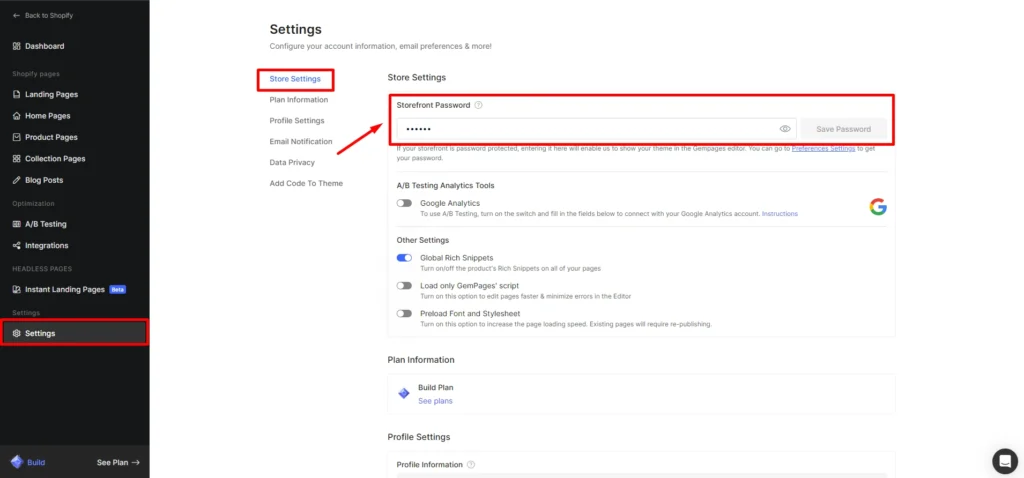The image size is (1024, 478).
Task: Click the Home Pages house icon
Action: click(16, 116)
